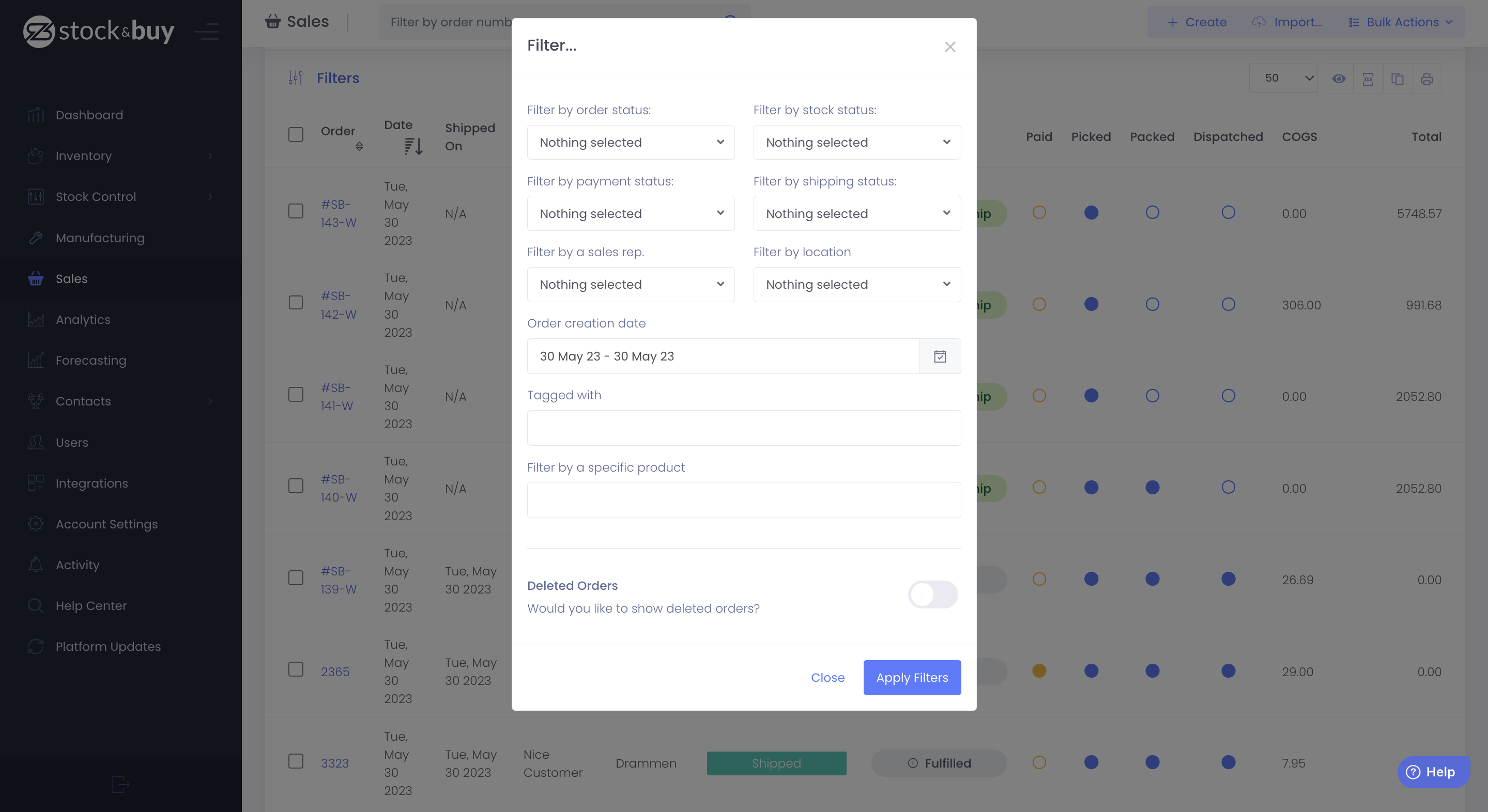The image size is (1488, 812).
Task: Open the Filter by payment status dropdown
Action: (x=631, y=213)
